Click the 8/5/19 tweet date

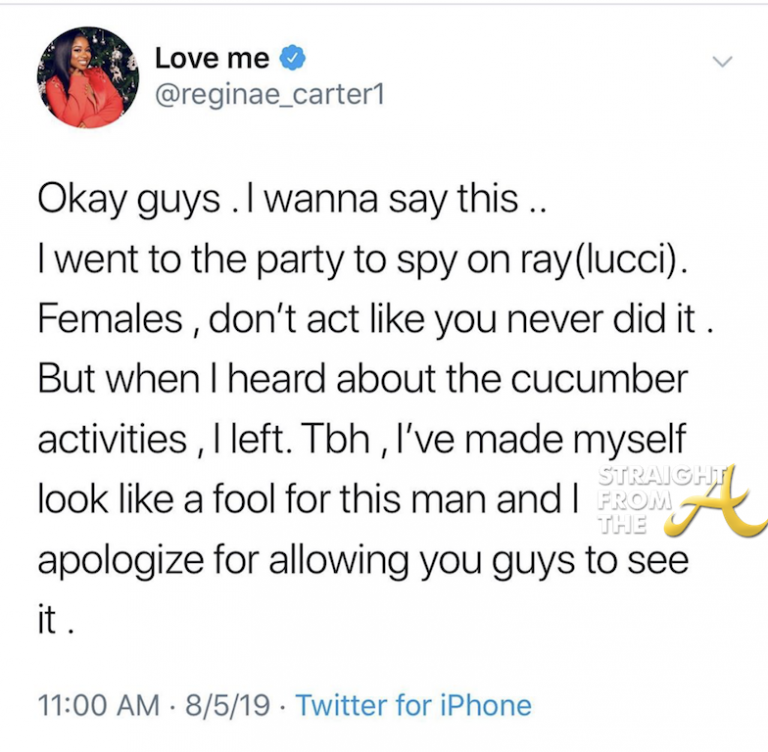(229, 705)
